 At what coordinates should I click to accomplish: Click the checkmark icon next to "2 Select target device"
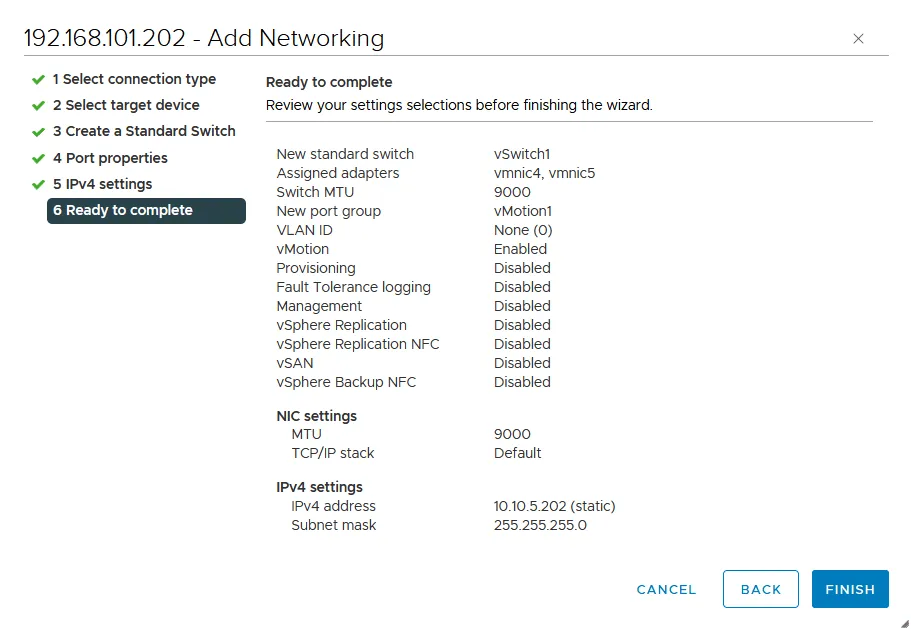38,105
